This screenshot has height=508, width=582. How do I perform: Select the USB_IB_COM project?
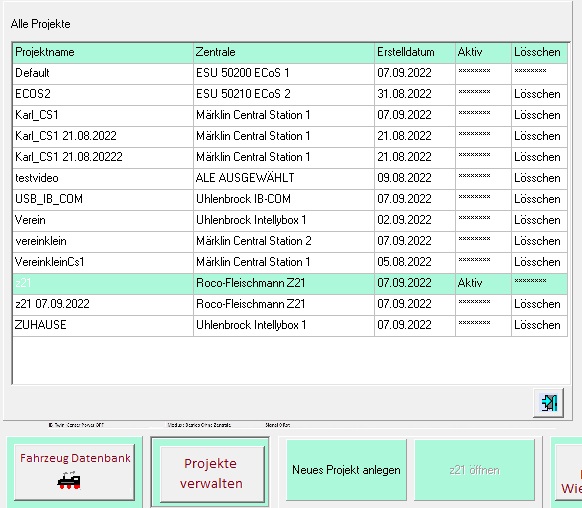coord(103,199)
